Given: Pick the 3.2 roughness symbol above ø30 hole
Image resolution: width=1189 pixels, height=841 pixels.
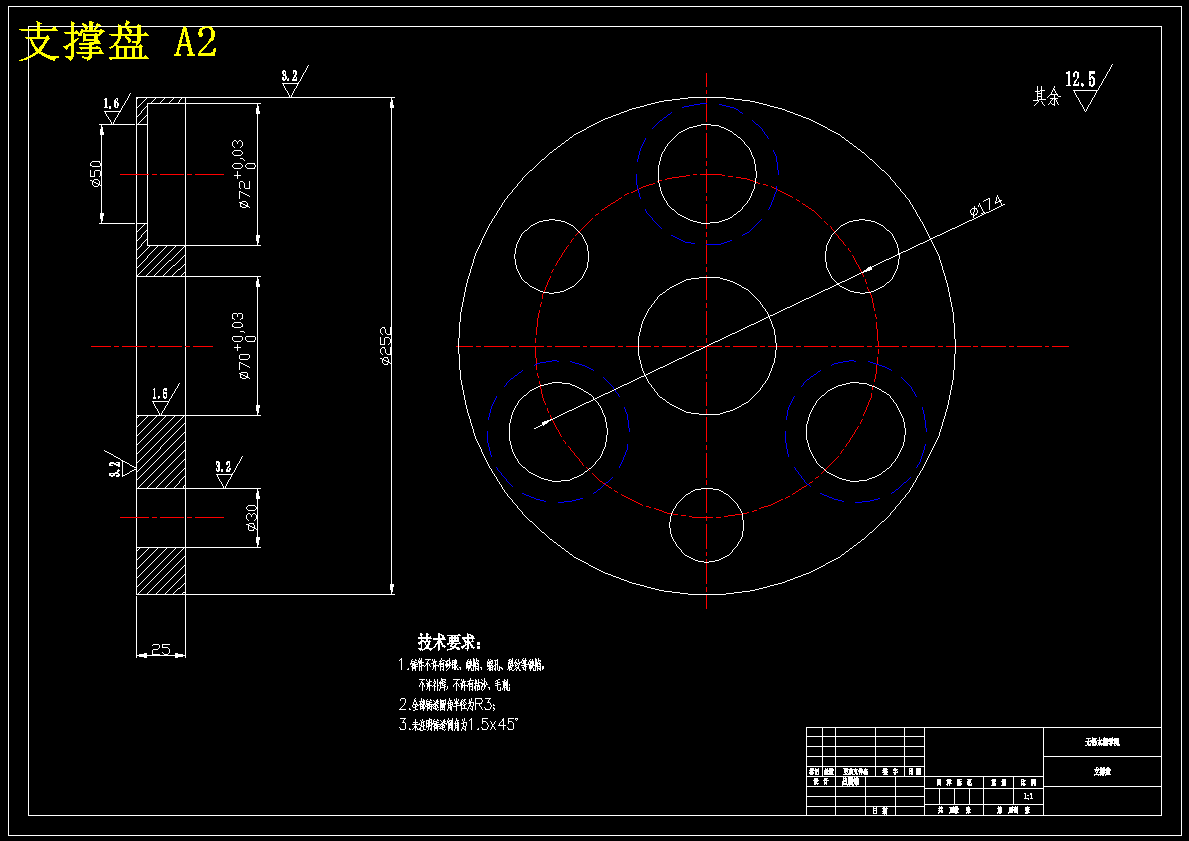Looking at the screenshot, I should tap(228, 472).
